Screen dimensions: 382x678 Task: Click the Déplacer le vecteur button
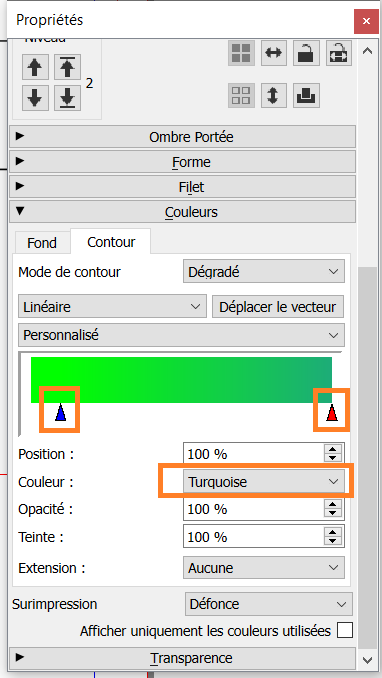pos(278,307)
